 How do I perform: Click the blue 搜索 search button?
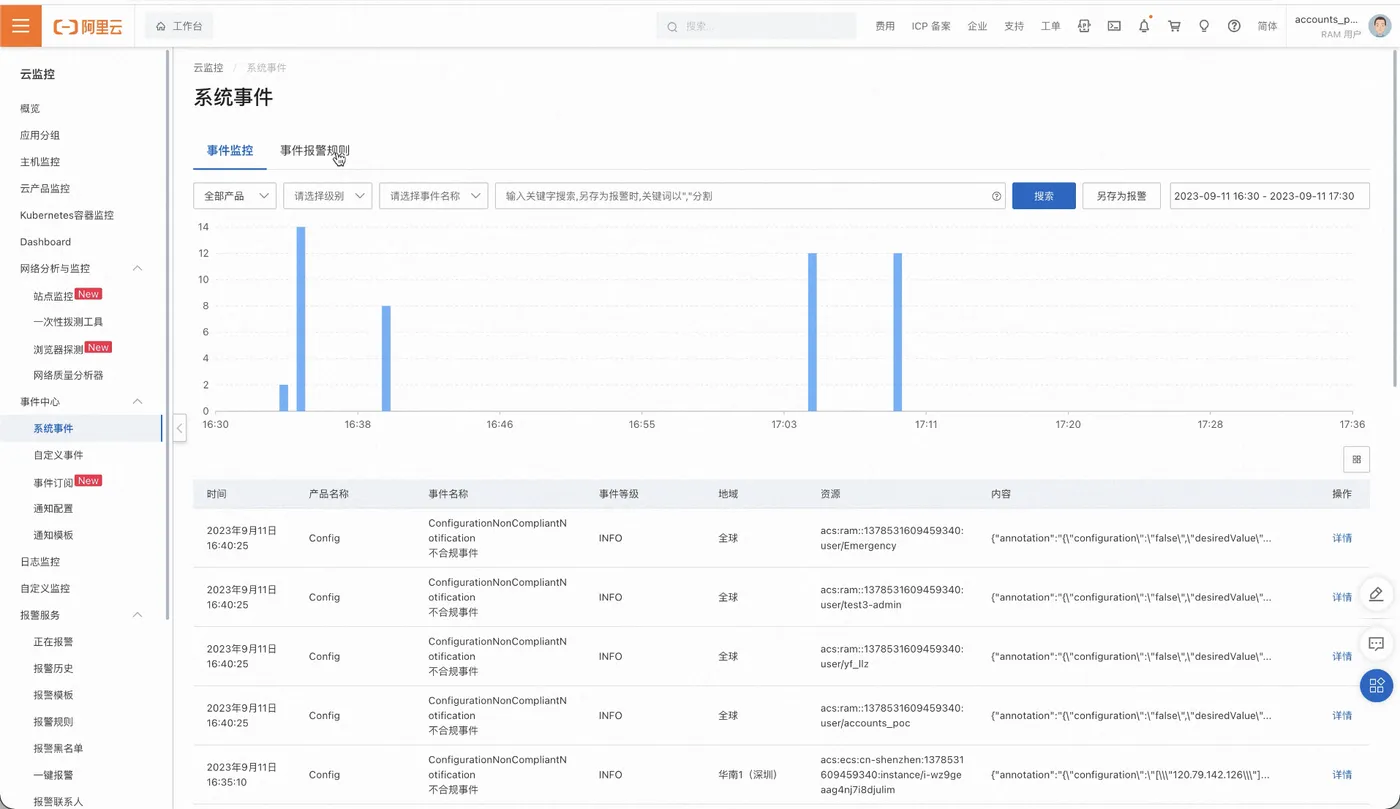click(1044, 196)
